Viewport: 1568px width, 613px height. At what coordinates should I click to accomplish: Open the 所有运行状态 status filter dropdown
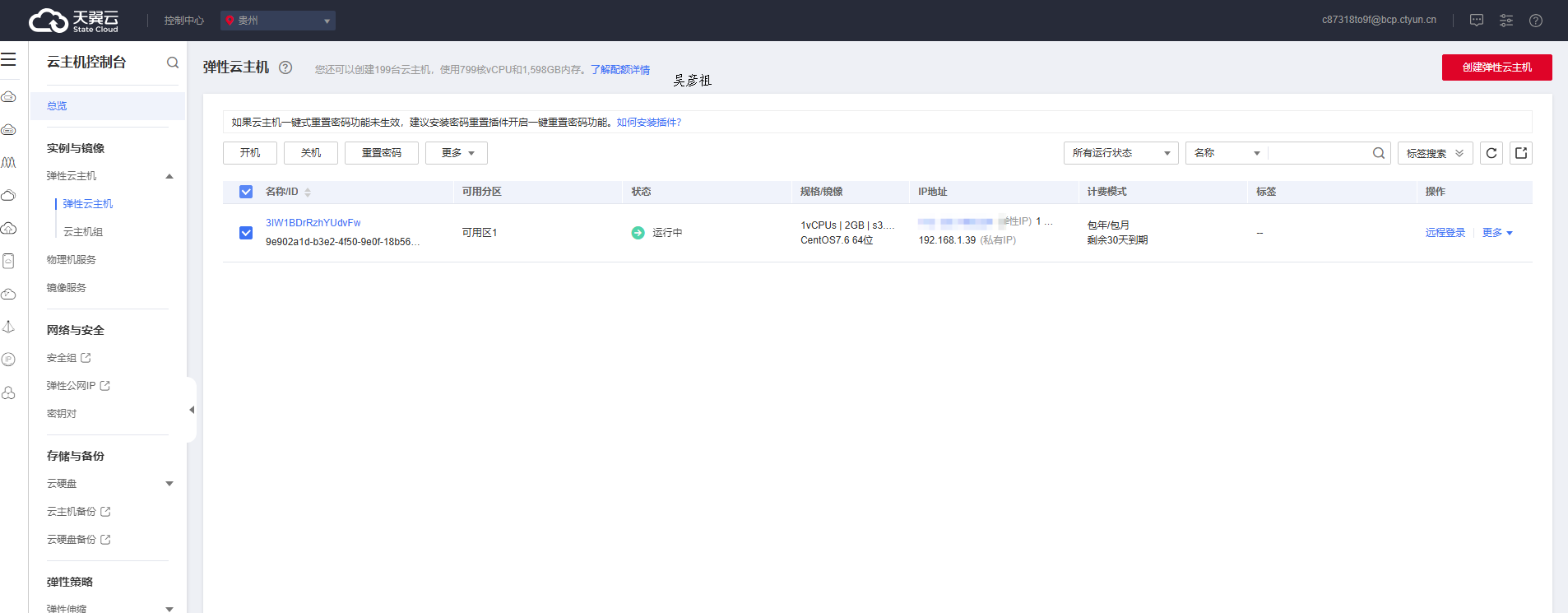(1120, 153)
